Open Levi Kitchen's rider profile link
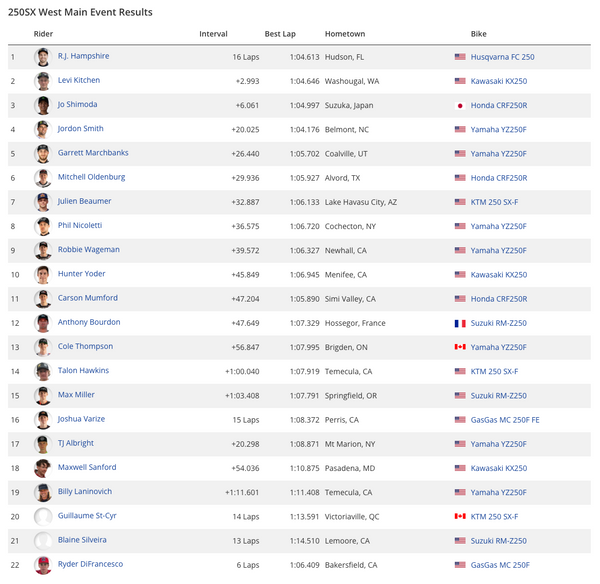 click(79, 80)
